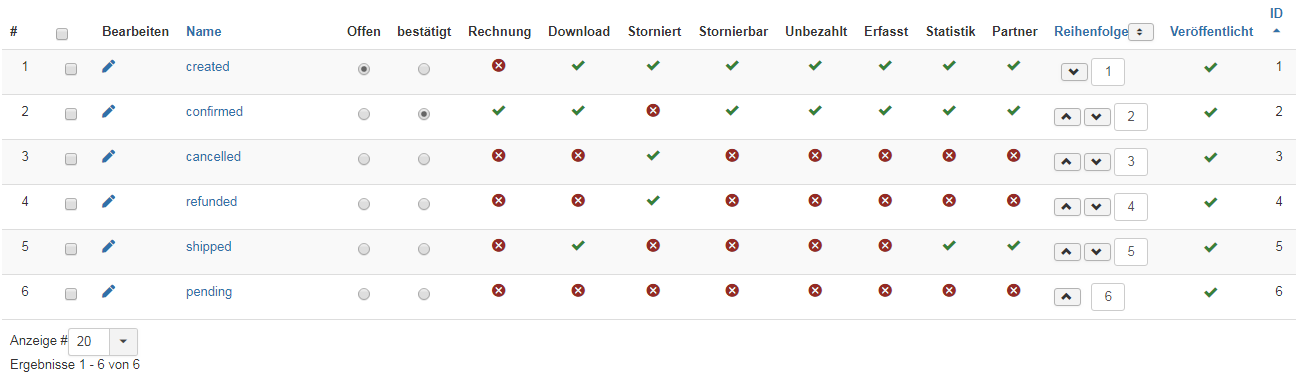This screenshot has width=1304, height=383.
Task: Select the 'bestätigt' radio for 'cancelled' row
Action: coord(424,159)
